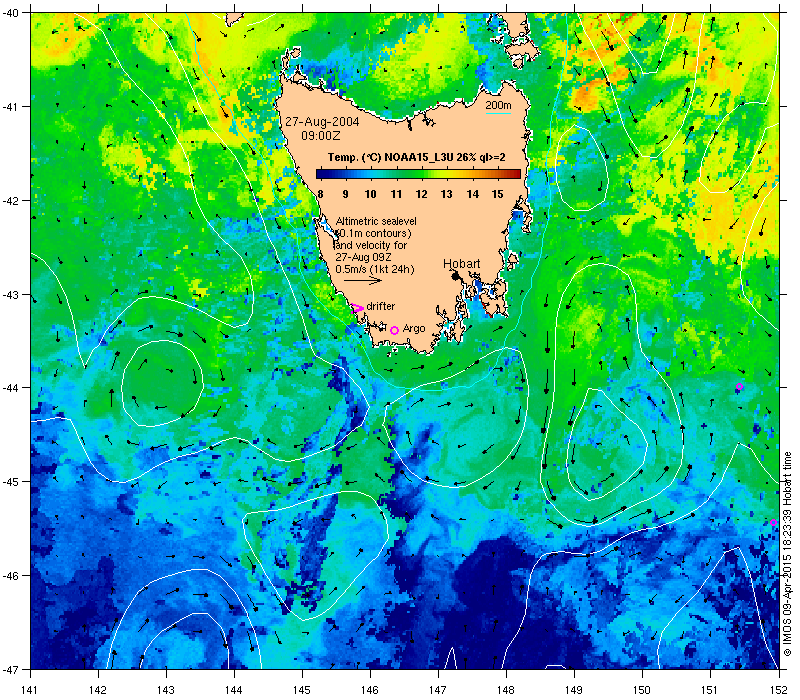Click the drifter label text
This screenshot has height=700, width=800.
click(x=381, y=306)
